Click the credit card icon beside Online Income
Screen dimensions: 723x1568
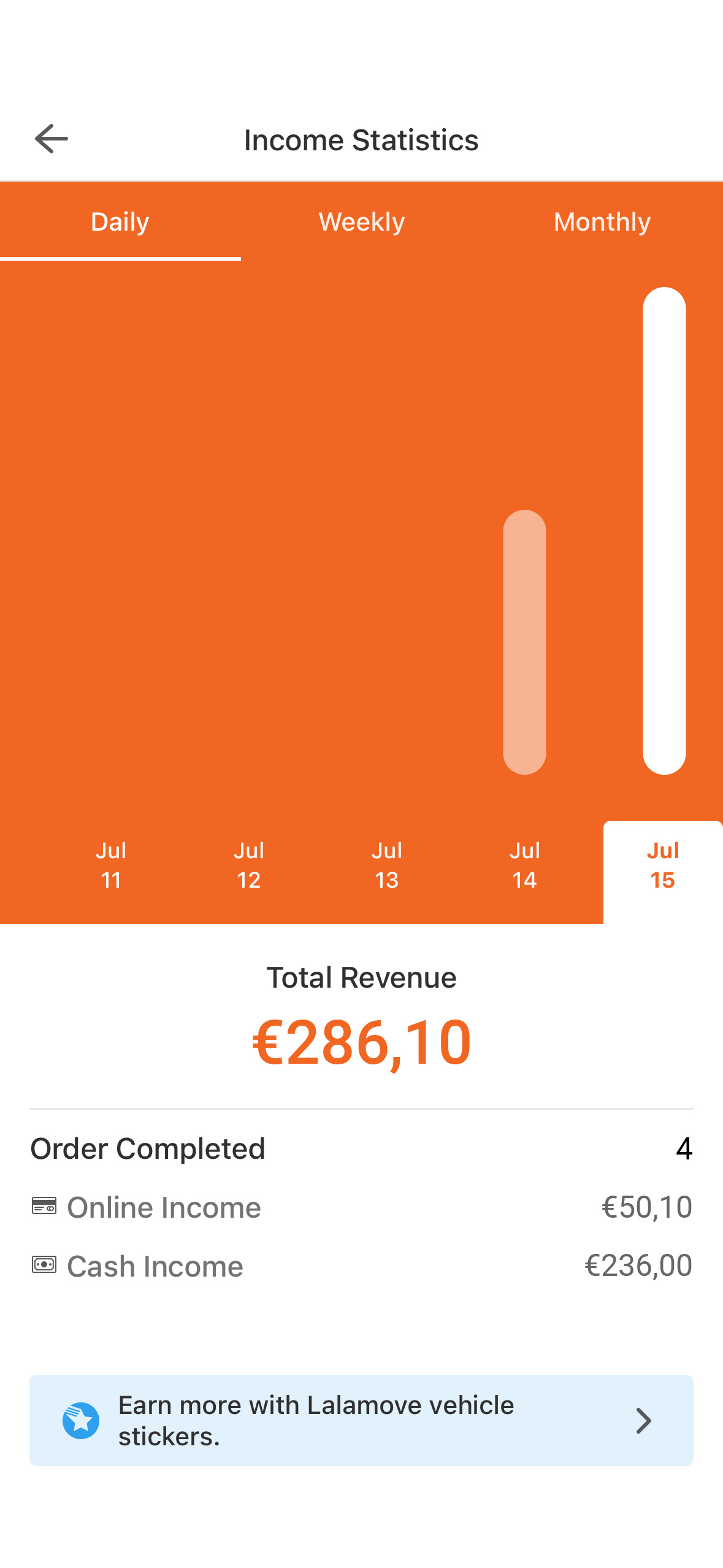44,1206
